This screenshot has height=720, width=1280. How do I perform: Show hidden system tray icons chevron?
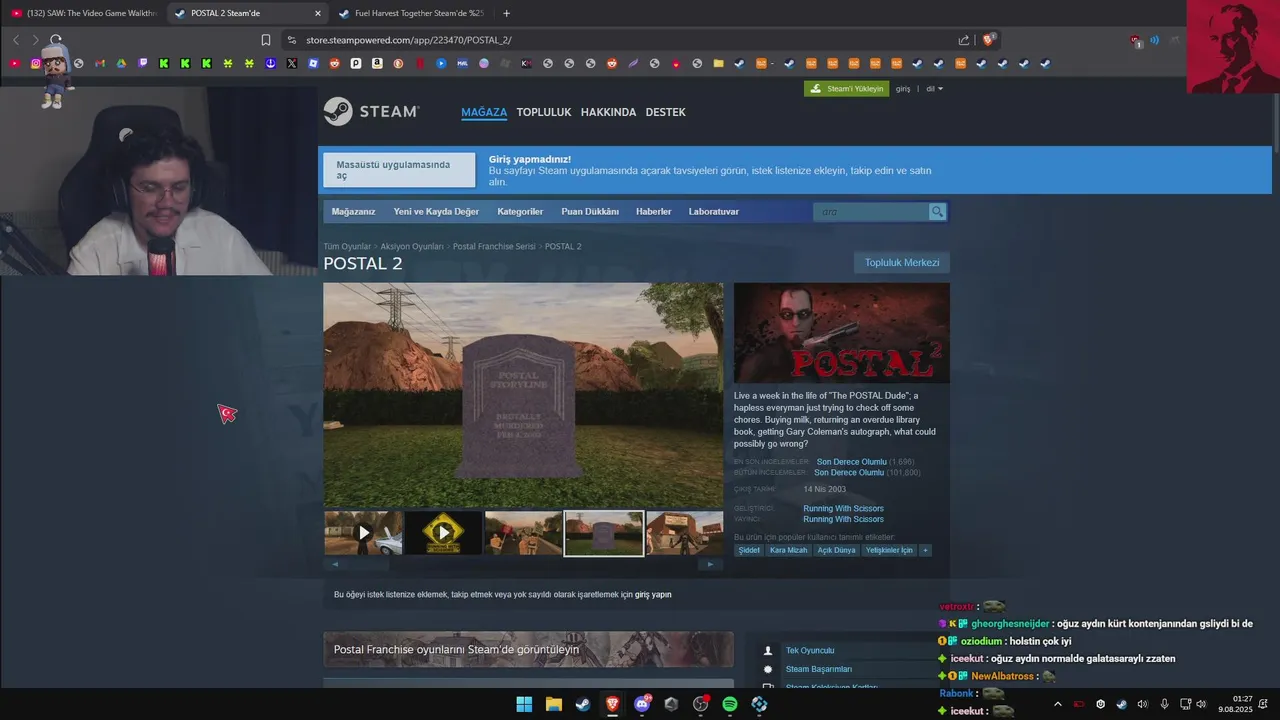coord(1058,704)
